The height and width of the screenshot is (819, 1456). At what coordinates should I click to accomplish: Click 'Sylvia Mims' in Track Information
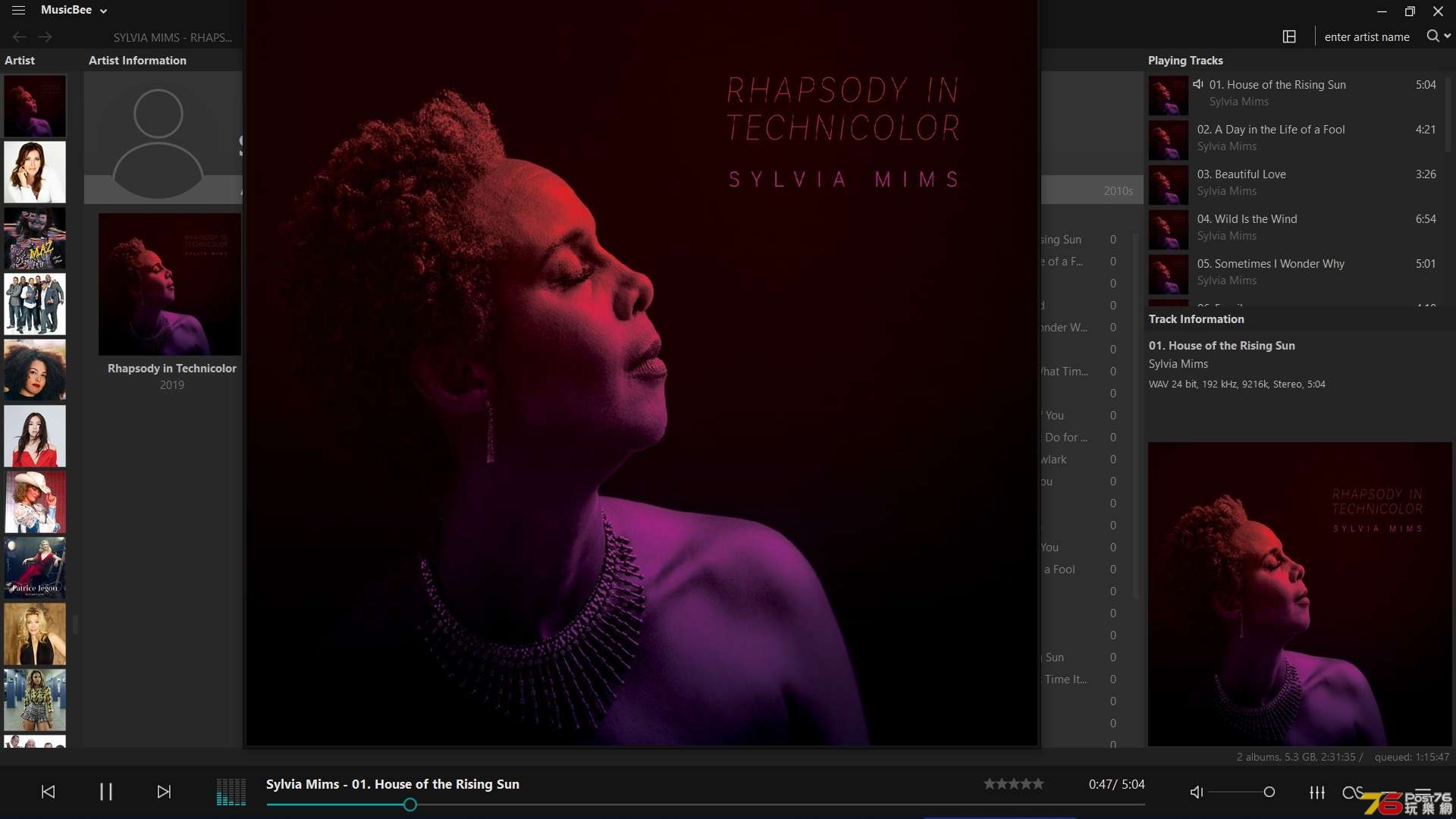(1178, 363)
